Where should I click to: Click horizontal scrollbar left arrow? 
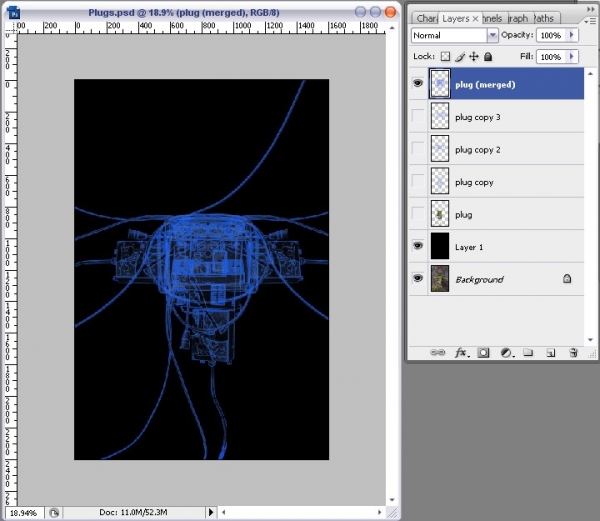[x=224, y=512]
